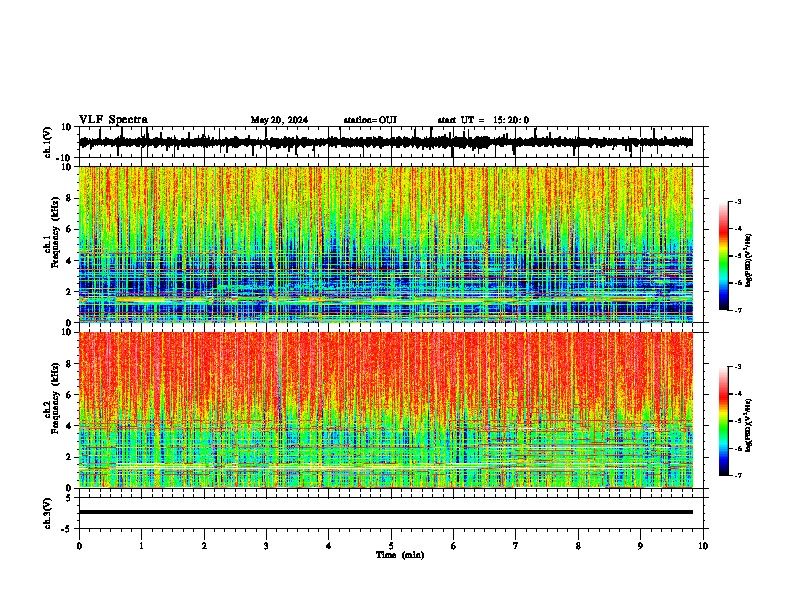Click the "2" kHz tick on ch.1 spectrogram axis

click(x=70, y=291)
